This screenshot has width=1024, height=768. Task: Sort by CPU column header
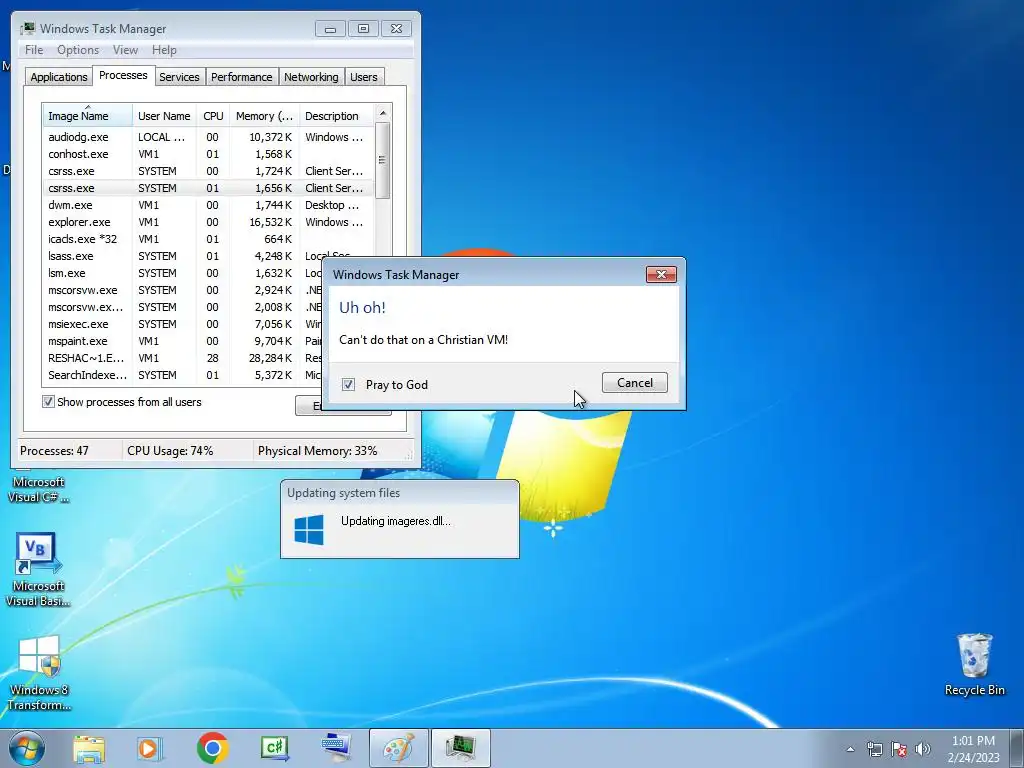click(213, 116)
